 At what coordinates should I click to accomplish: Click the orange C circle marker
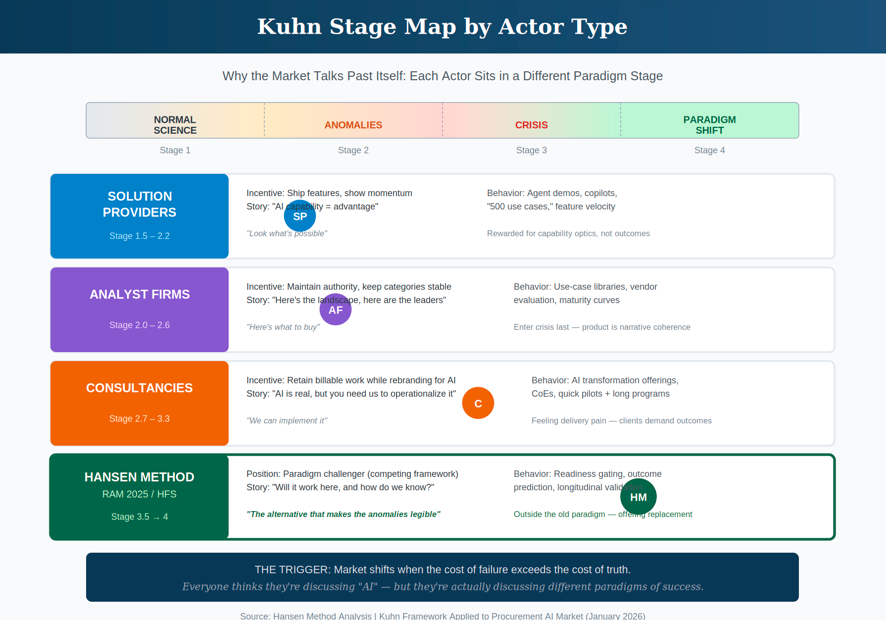(478, 403)
